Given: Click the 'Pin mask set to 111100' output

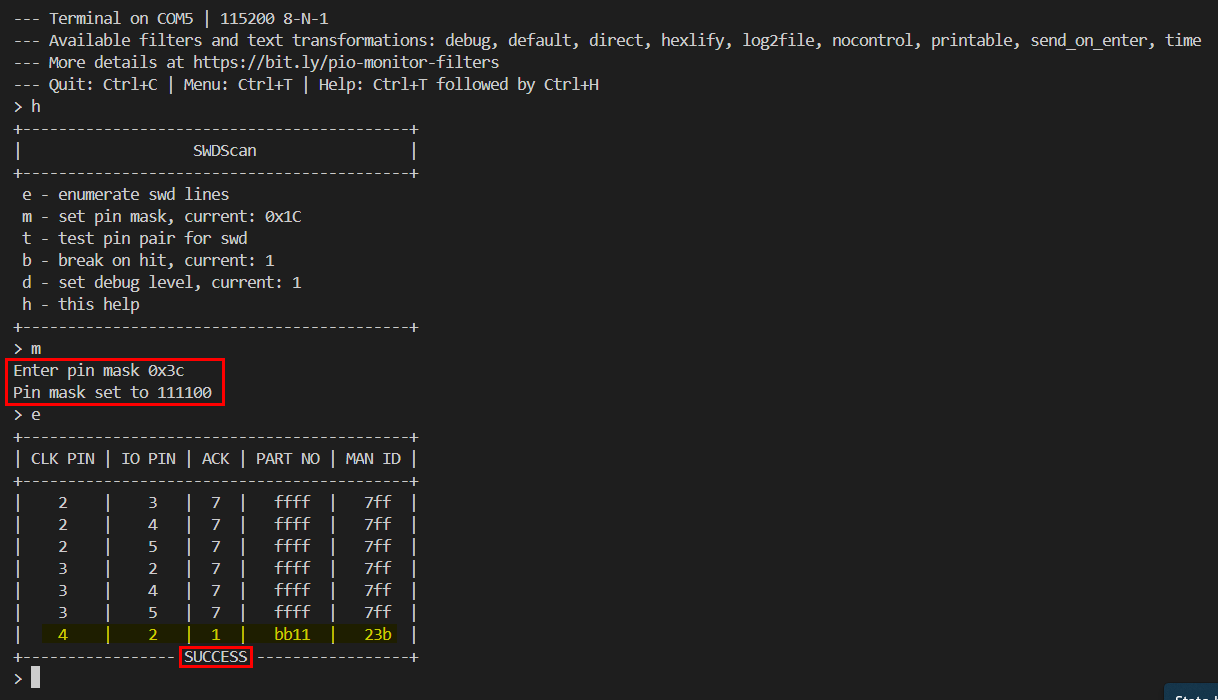Looking at the screenshot, I should click(112, 392).
